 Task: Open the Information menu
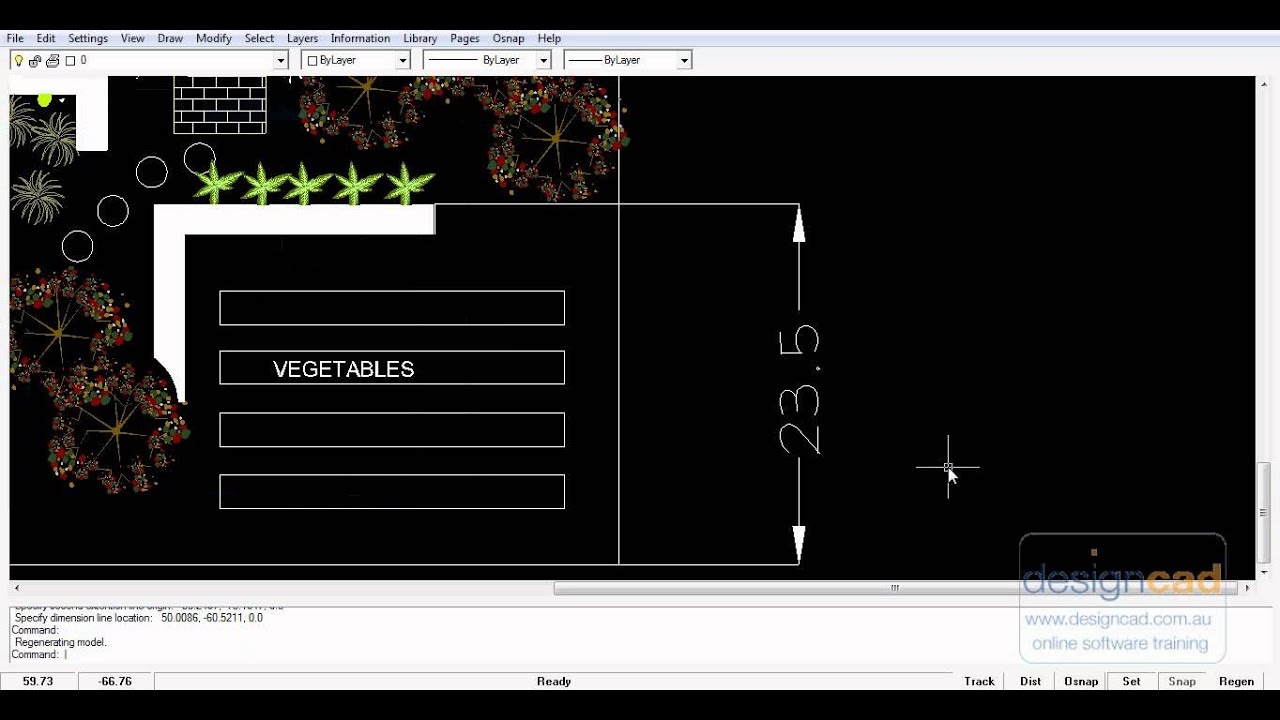tap(360, 38)
